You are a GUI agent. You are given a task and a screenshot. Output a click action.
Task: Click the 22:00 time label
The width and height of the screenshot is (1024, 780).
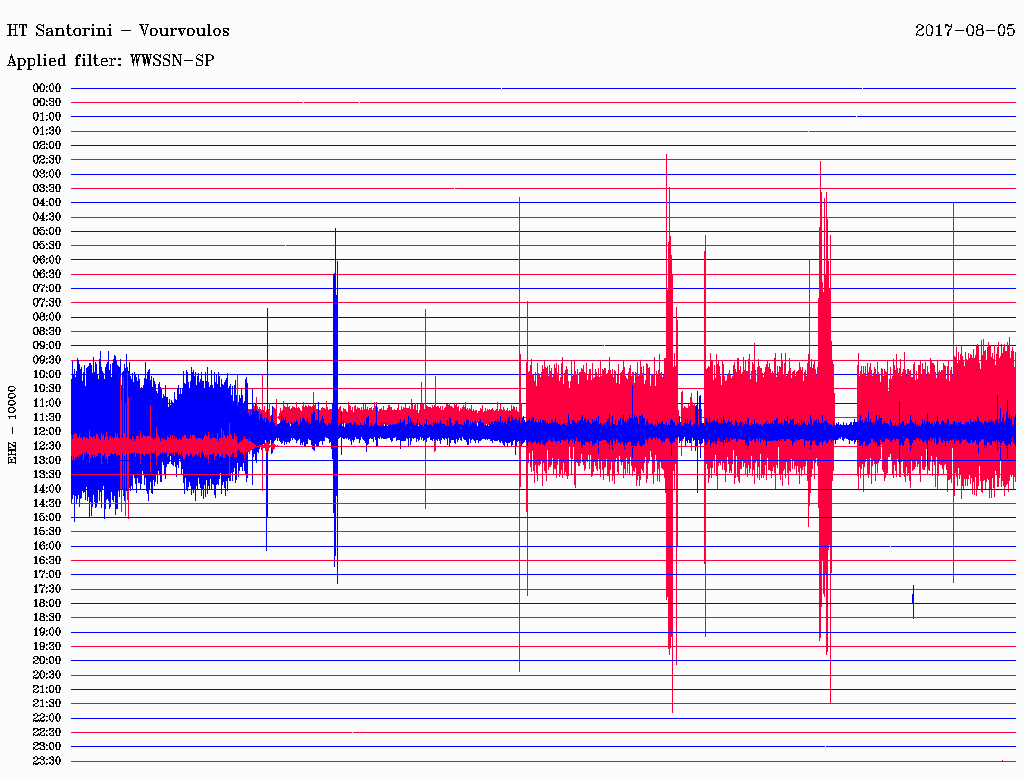click(x=47, y=718)
